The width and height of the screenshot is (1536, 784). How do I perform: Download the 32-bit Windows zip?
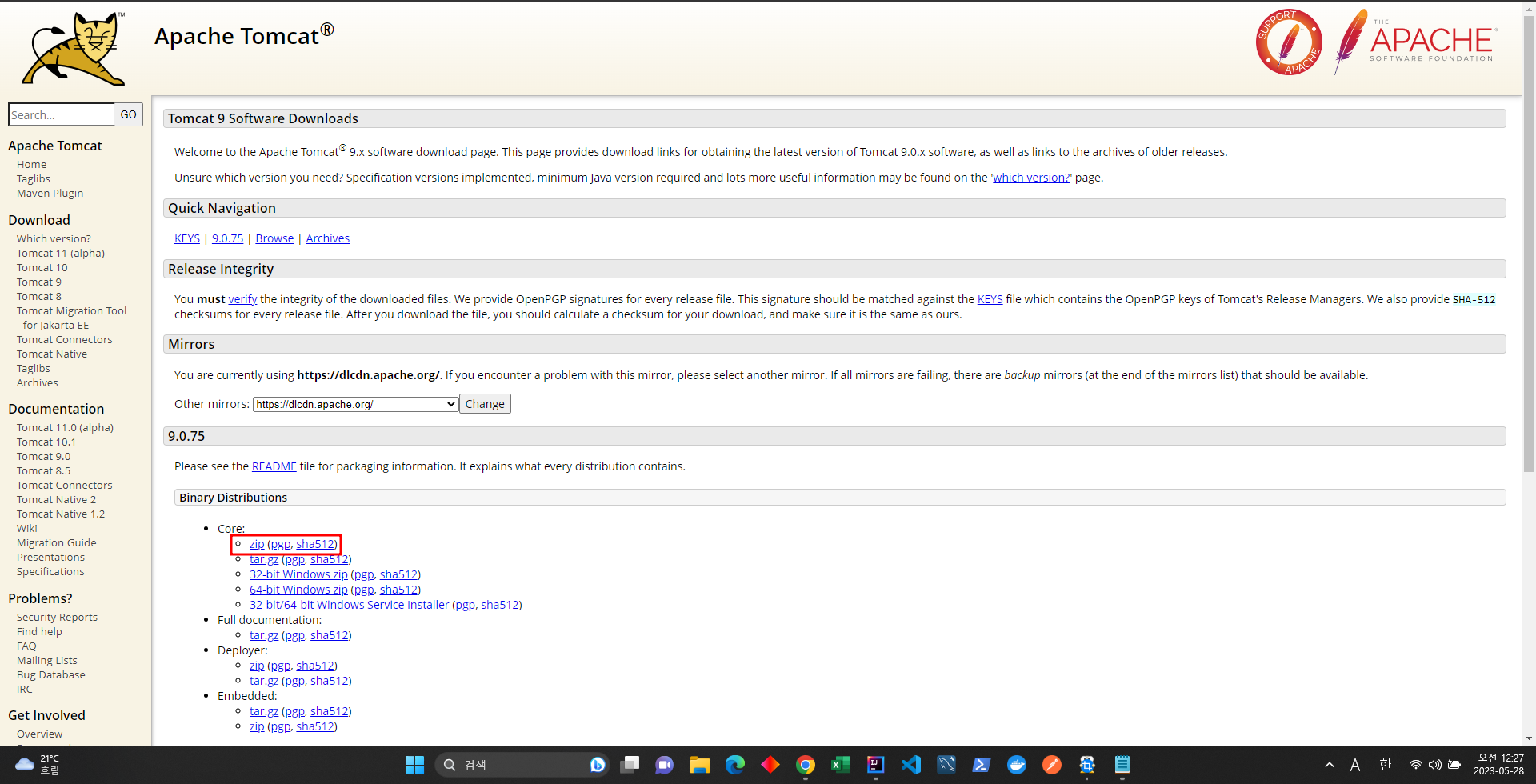[298, 574]
